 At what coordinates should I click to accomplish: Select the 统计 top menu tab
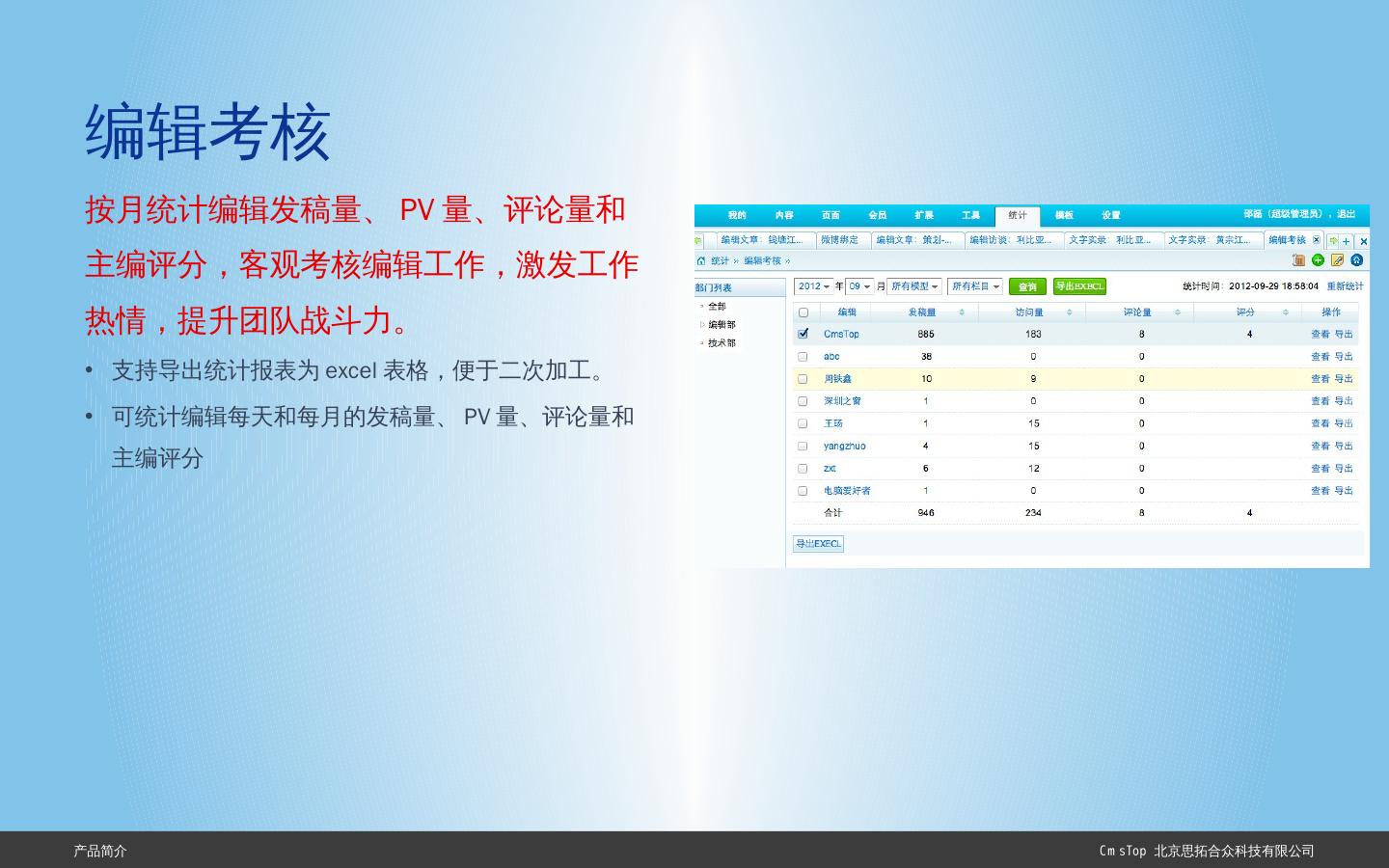click(1018, 216)
